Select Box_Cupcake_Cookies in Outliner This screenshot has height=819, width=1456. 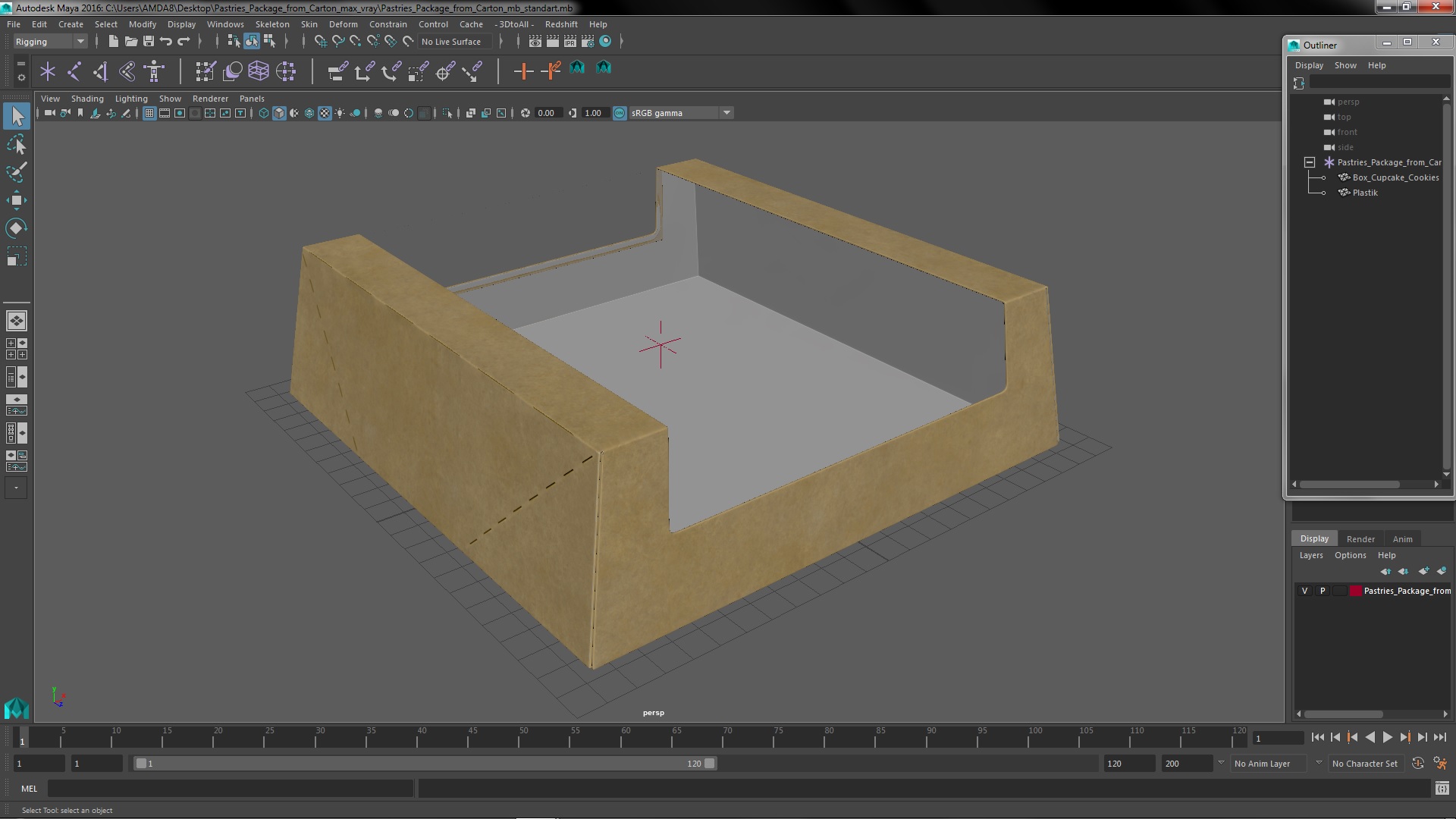click(x=1395, y=177)
